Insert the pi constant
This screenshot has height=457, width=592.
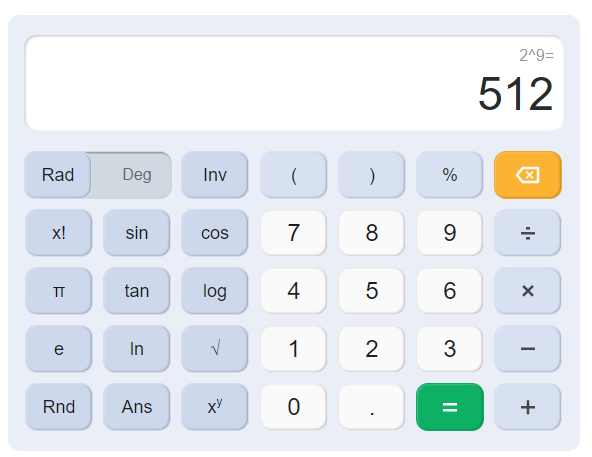coord(59,291)
